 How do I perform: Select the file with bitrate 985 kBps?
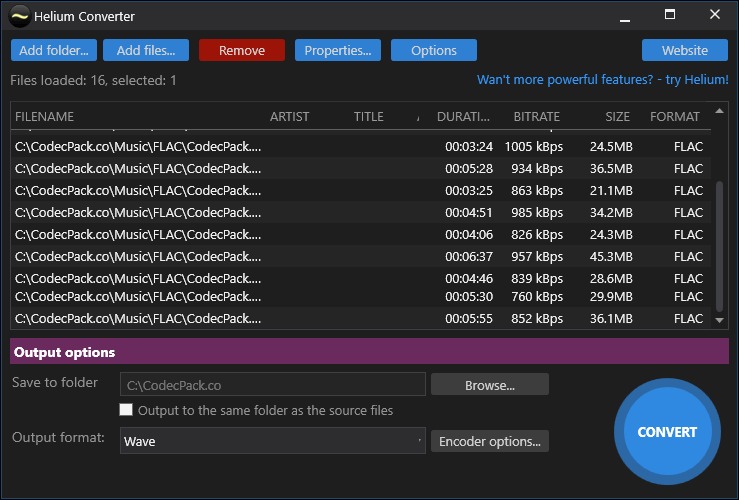point(361,213)
